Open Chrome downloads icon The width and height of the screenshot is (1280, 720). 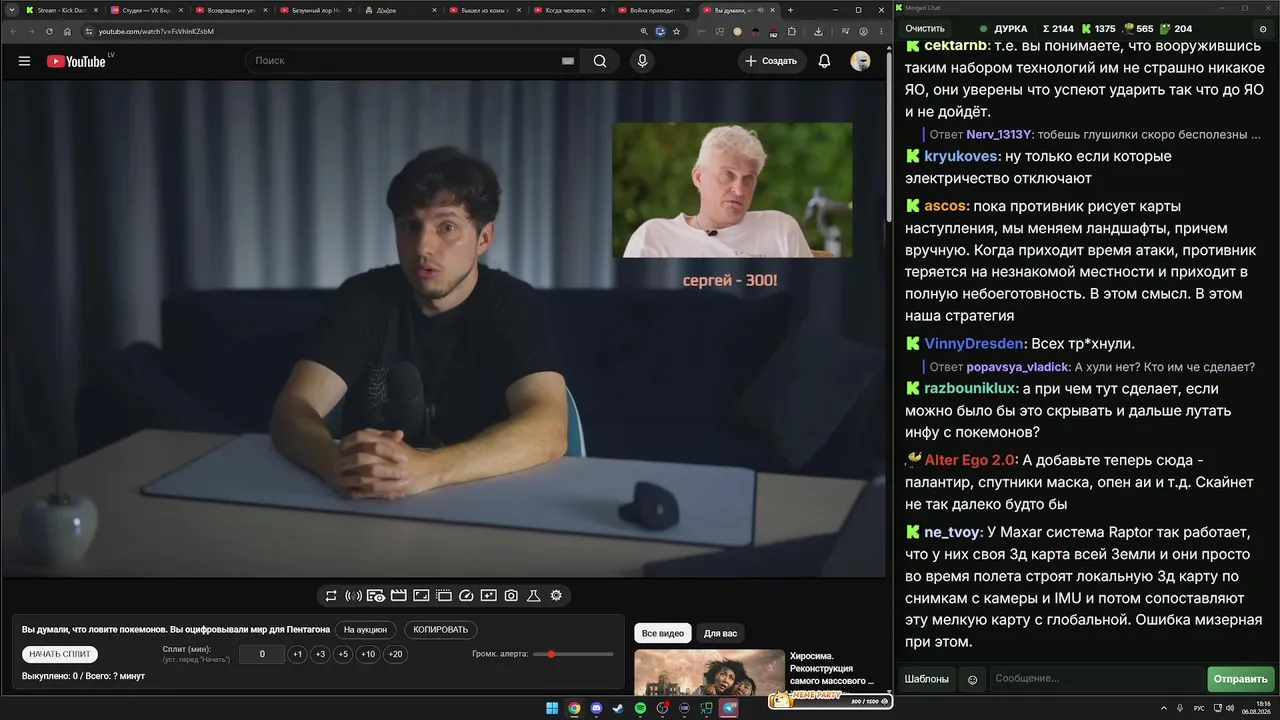click(x=818, y=31)
